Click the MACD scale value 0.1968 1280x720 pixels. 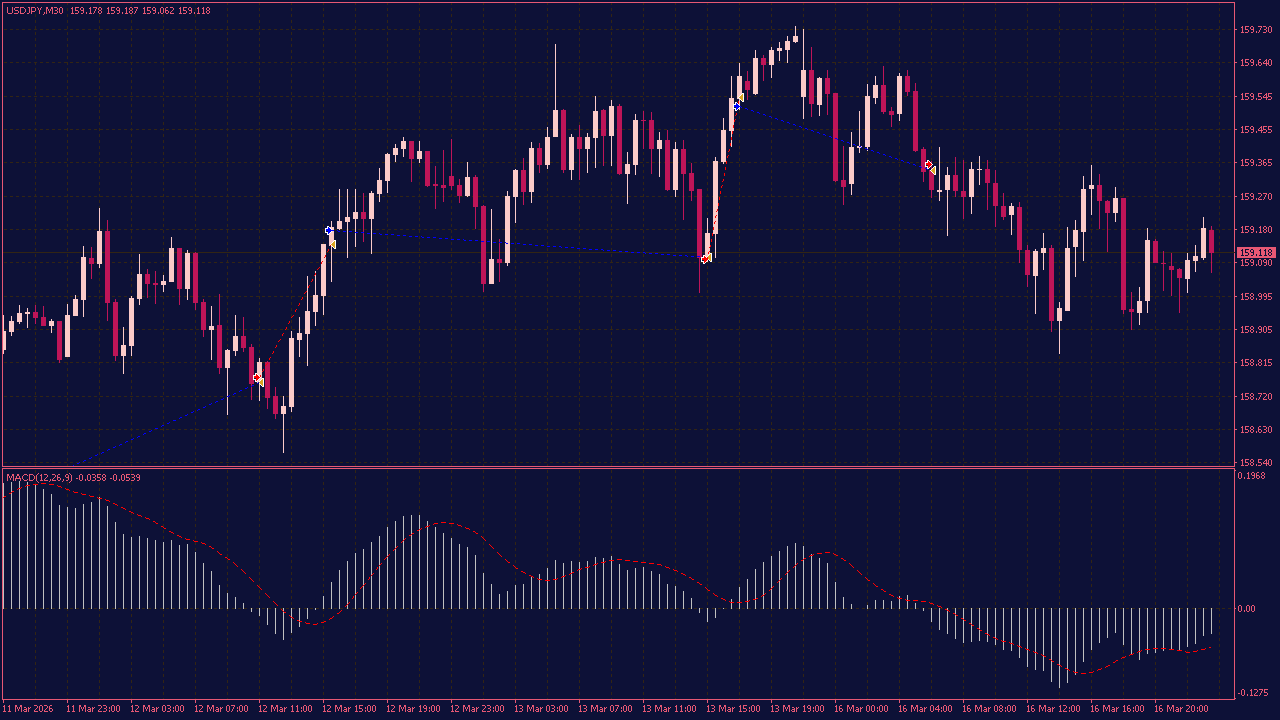pyautogui.click(x=1252, y=476)
